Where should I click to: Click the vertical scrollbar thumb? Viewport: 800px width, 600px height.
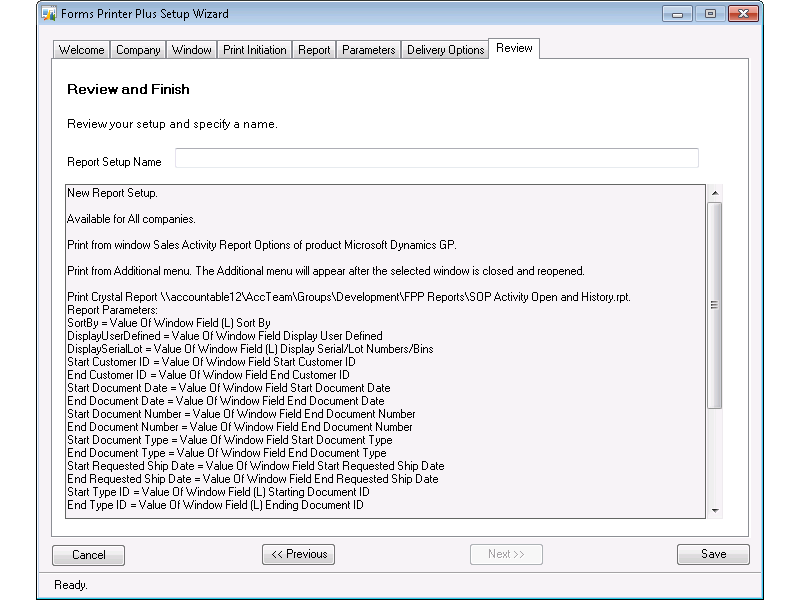714,304
